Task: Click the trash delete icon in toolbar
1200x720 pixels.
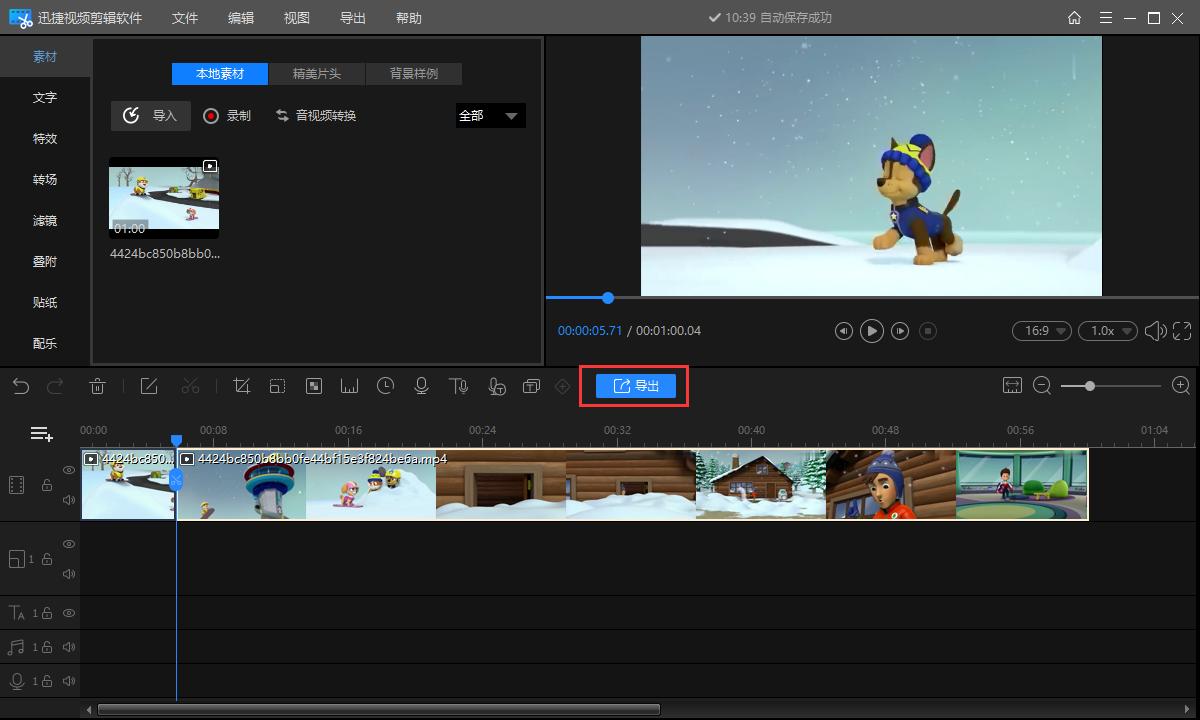Action: (x=98, y=386)
